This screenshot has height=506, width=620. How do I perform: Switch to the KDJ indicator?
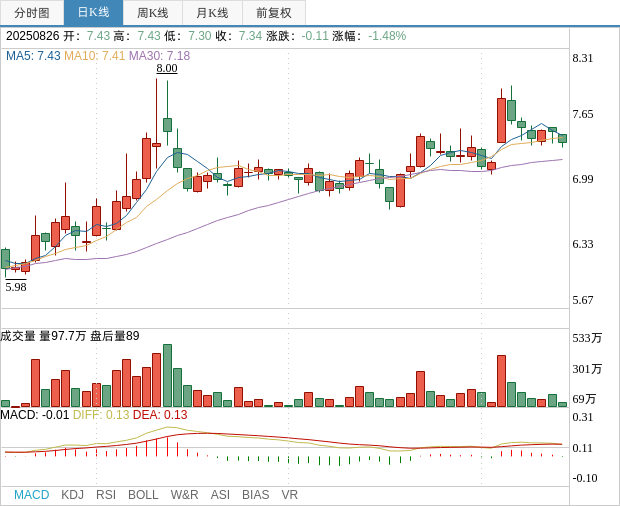pos(72,495)
